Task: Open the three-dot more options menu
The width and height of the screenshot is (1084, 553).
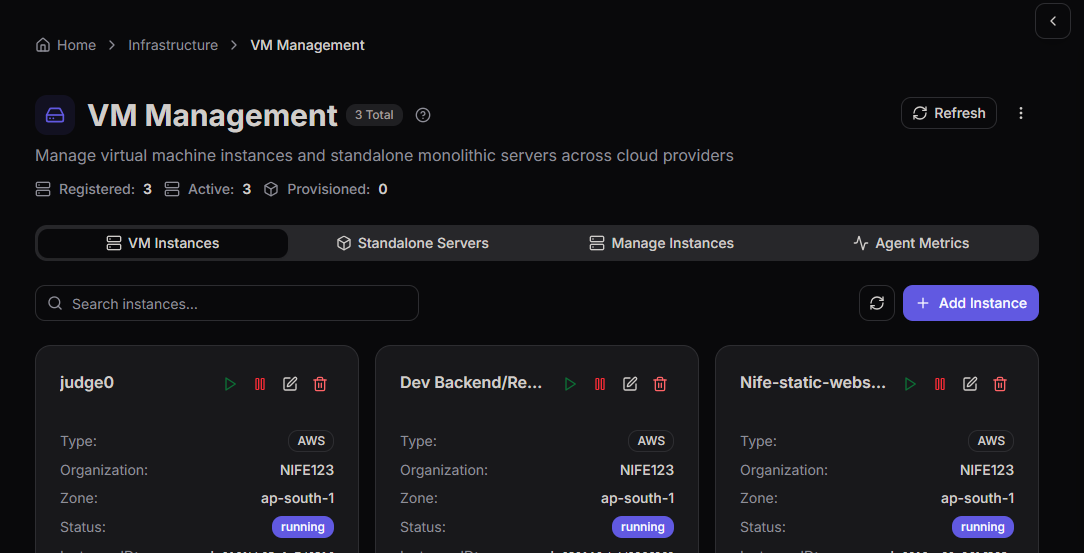Action: (x=1020, y=113)
